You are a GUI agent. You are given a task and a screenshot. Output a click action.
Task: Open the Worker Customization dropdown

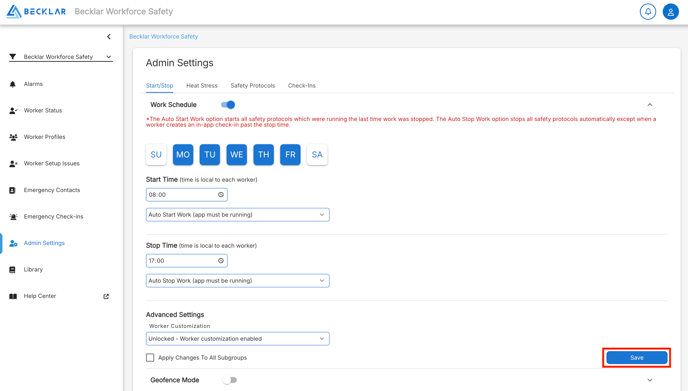point(237,339)
